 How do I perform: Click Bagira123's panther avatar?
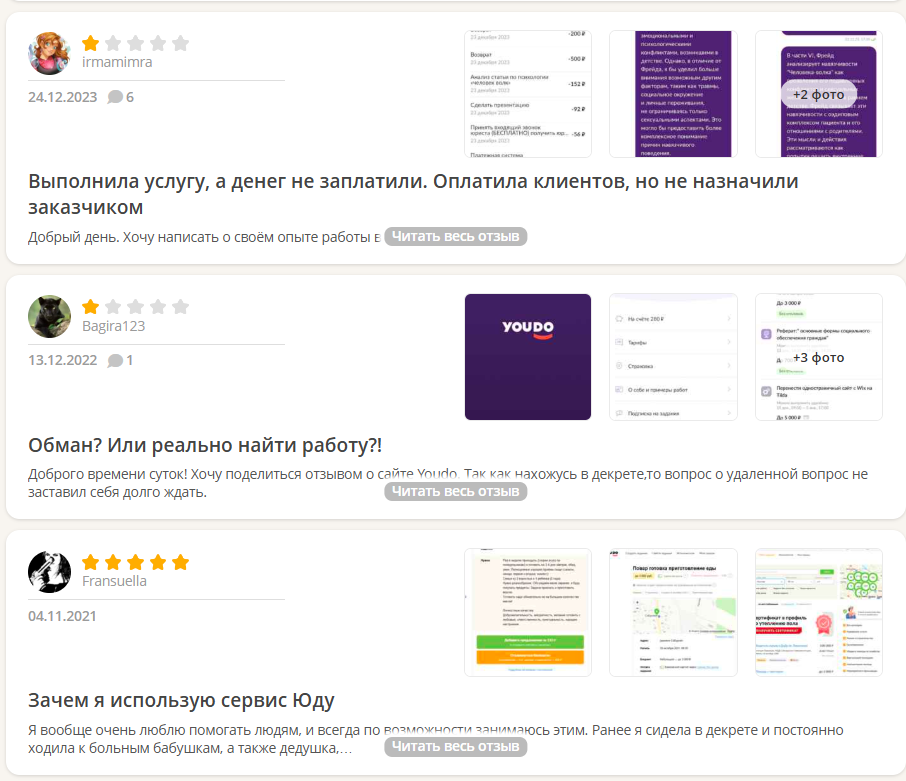[49, 316]
